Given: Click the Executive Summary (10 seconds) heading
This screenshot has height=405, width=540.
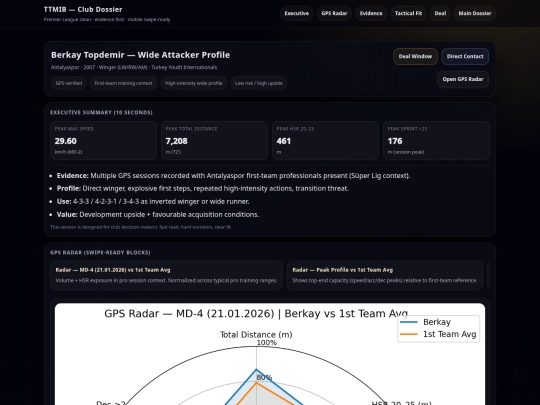Looking at the screenshot, I should point(101,113).
